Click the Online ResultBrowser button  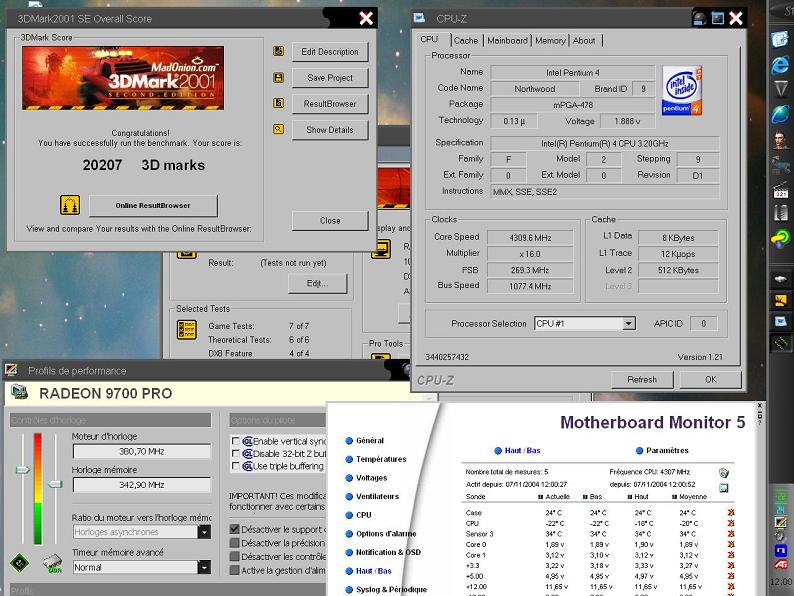153,206
